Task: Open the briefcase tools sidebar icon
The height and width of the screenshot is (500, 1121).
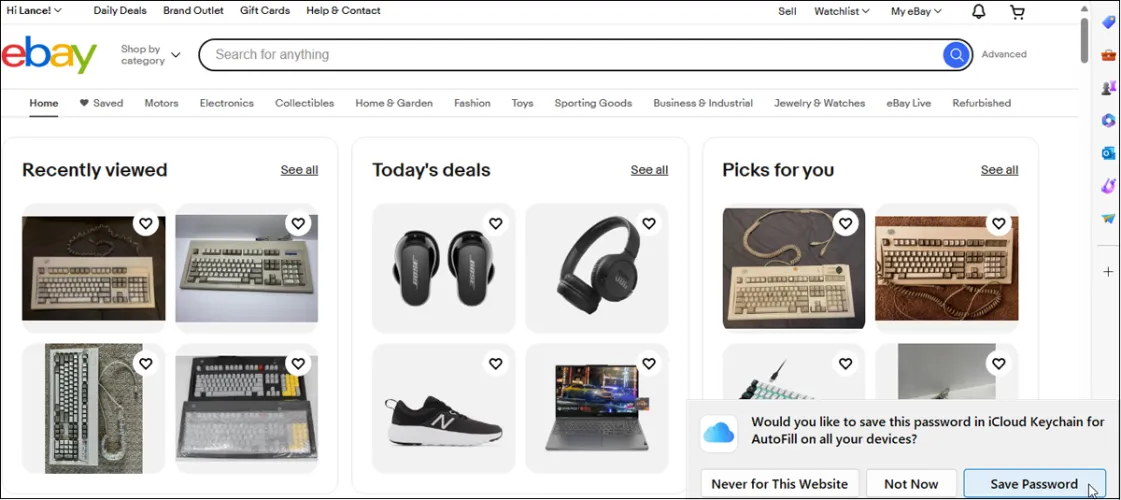Action: 1108,55
